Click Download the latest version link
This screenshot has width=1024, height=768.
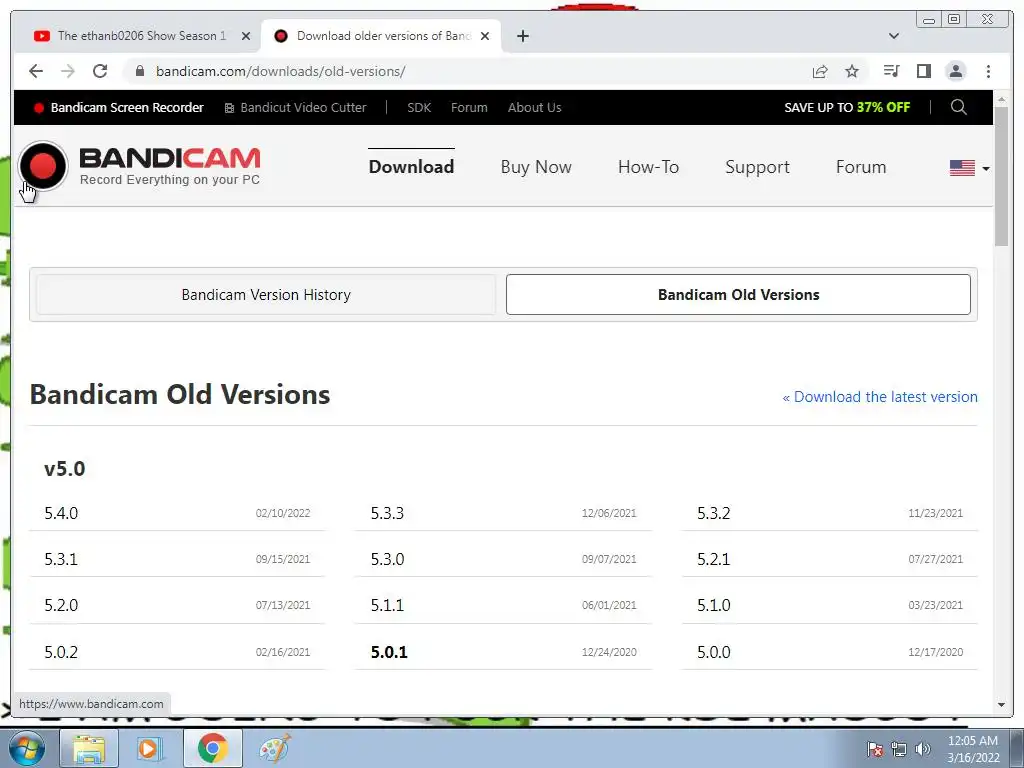click(x=880, y=396)
